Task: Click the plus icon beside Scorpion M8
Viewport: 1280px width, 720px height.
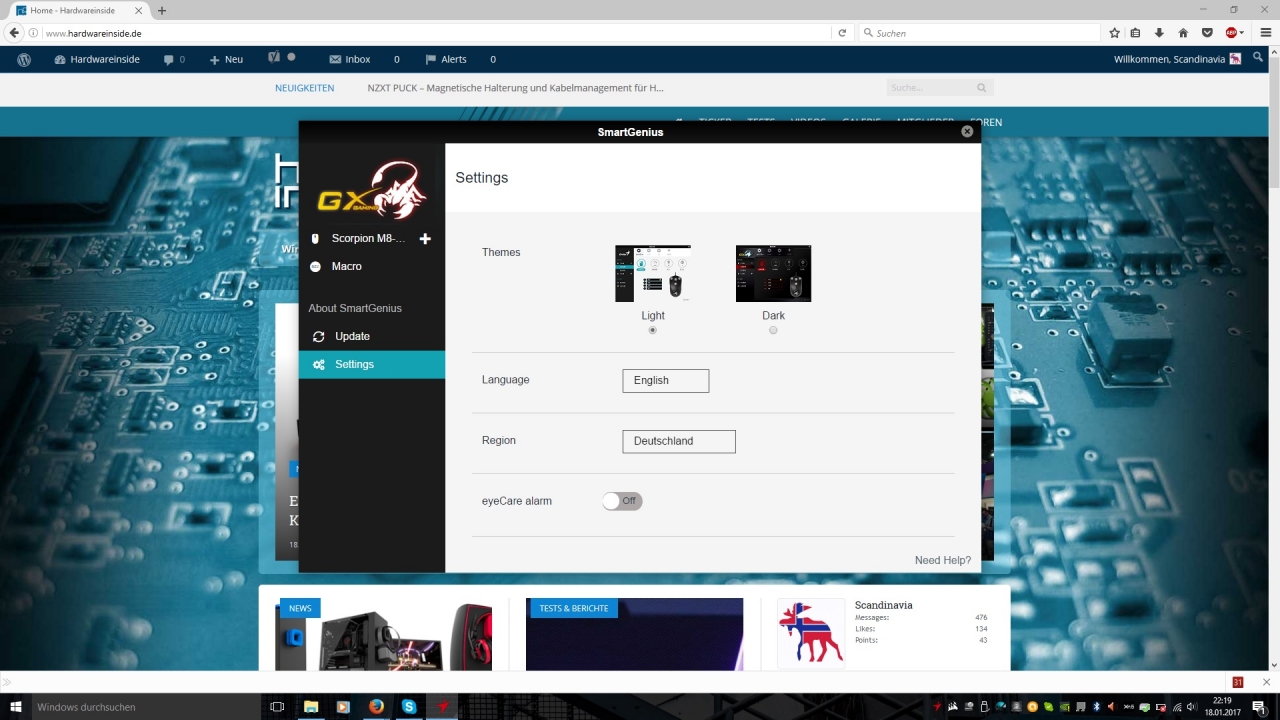Action: pyautogui.click(x=425, y=239)
